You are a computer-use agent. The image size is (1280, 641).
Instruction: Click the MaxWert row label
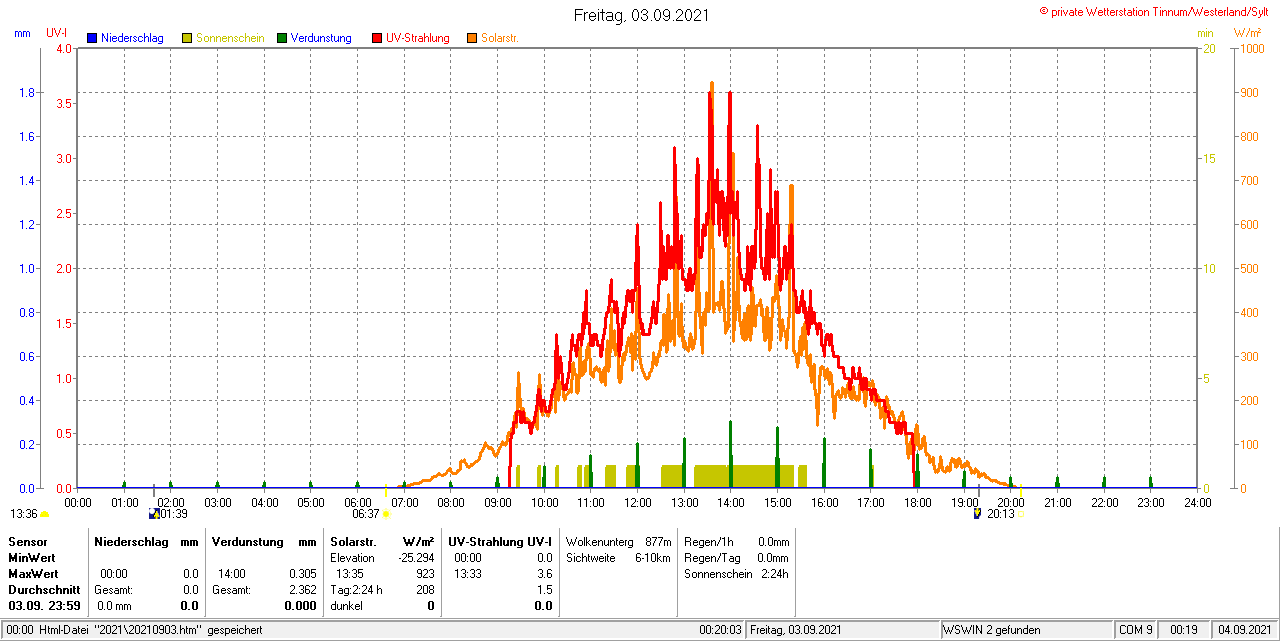34,573
